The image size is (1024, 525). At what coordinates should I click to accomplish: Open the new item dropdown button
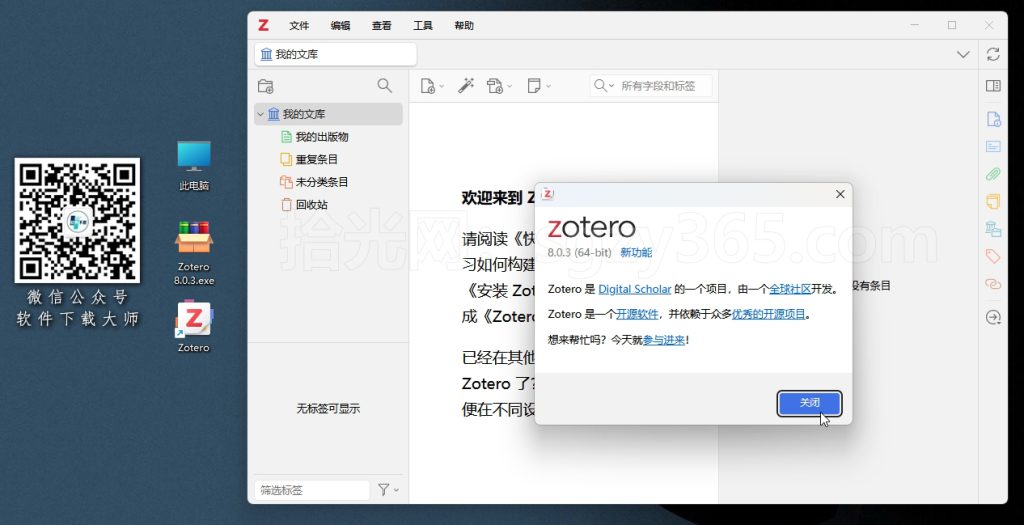click(x=432, y=86)
